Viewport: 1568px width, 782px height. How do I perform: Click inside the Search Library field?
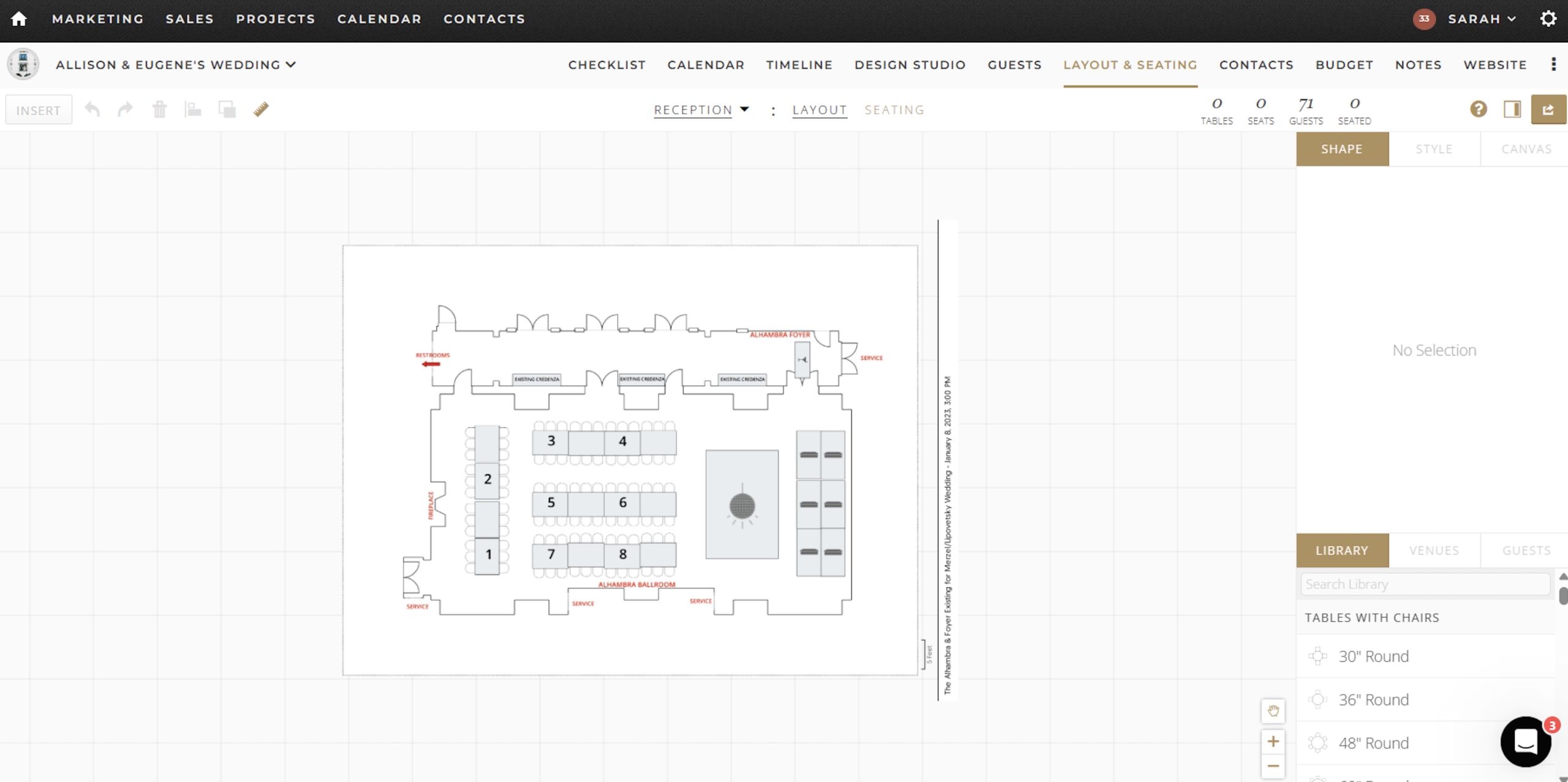tap(1424, 583)
